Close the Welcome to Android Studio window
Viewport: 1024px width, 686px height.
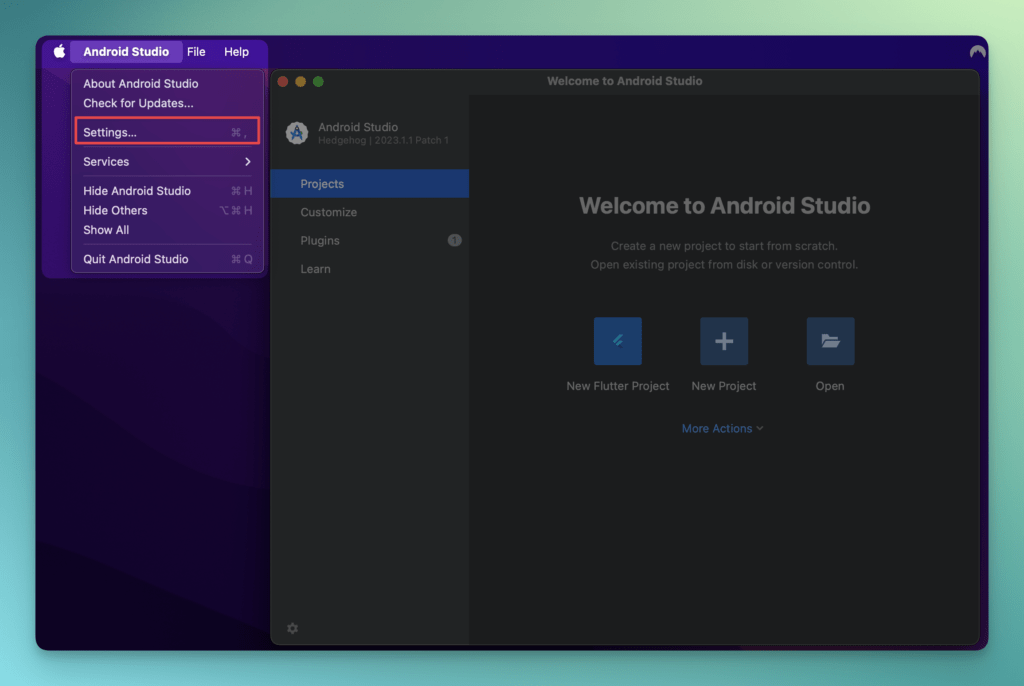(283, 82)
